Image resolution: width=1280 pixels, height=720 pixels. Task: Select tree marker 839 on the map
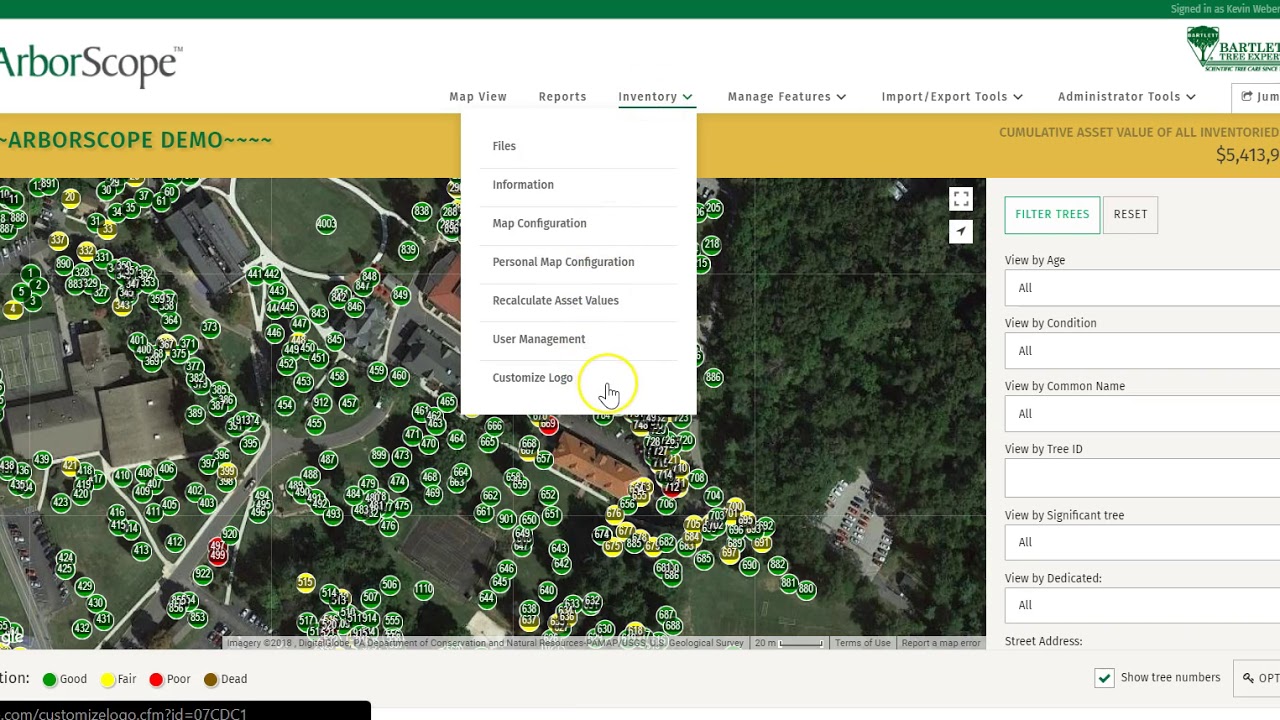click(408, 249)
